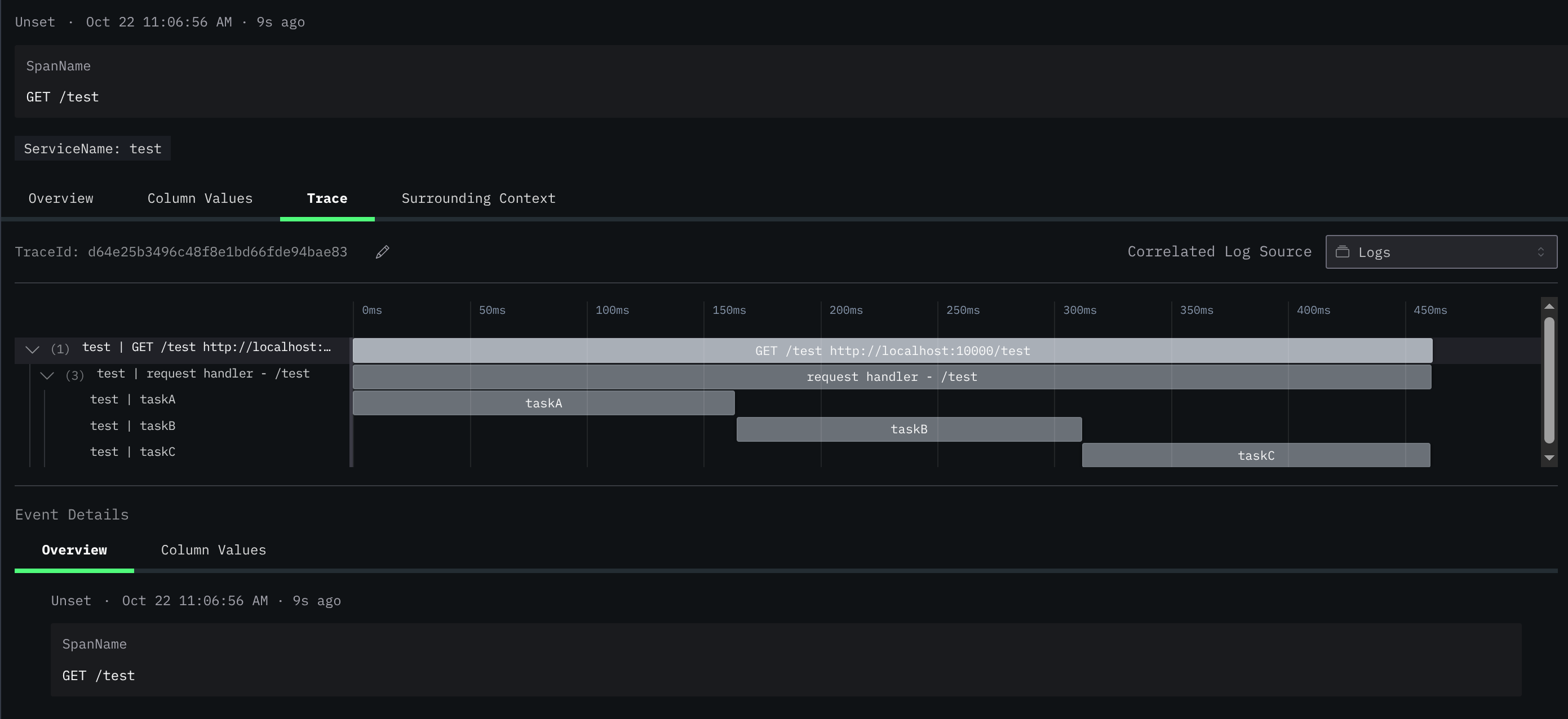Click the trace panel vertical scrollbar thumb
The image size is (1568, 719).
tap(1549, 380)
